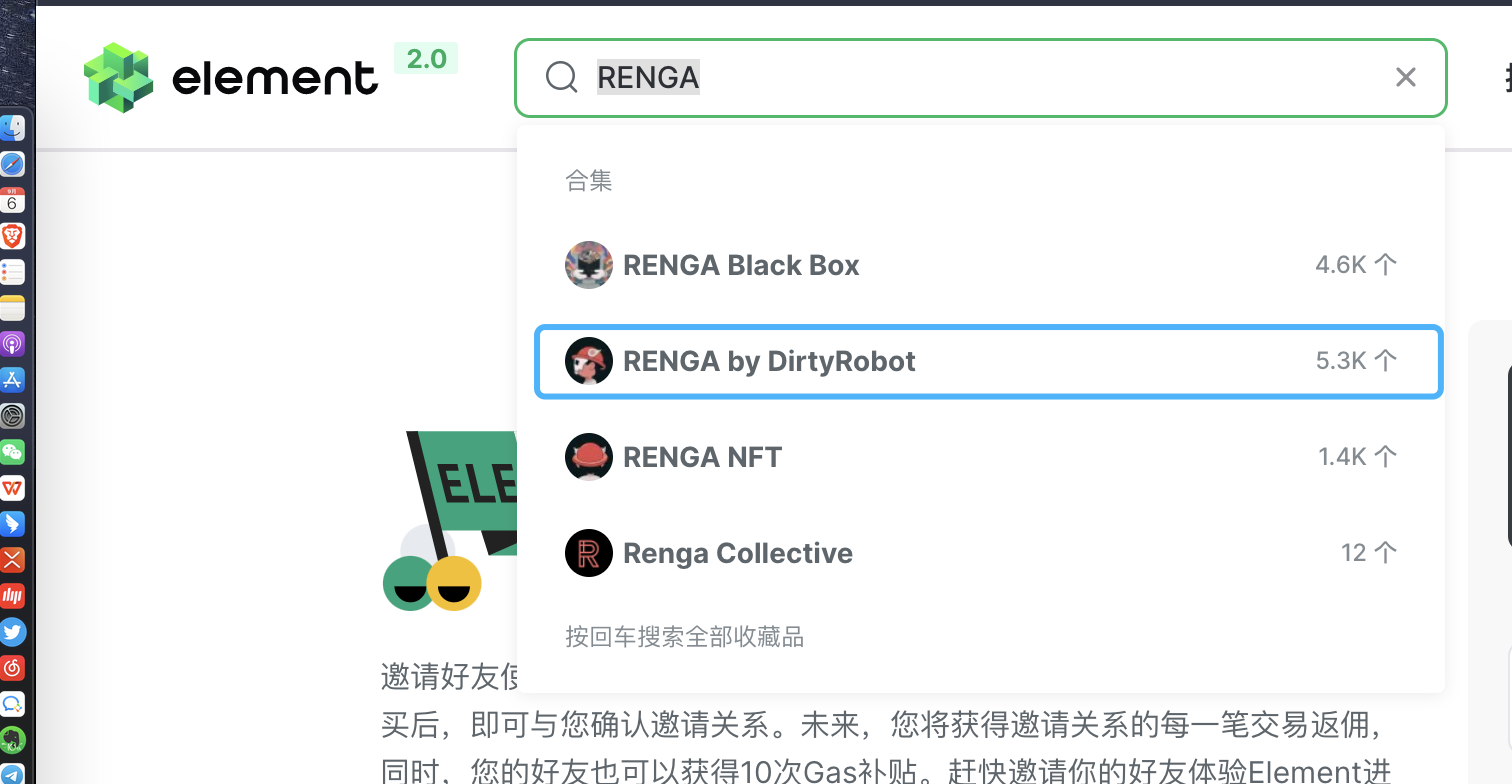This screenshot has height=784, width=1512.
Task: Open Twitter from the dock
Action: coord(12,632)
